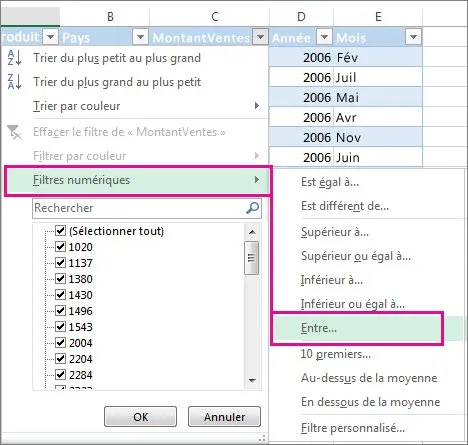Viewport: 468px width, 445px height.
Task: Click the scrollbar thumb in value list
Action: (x=252, y=258)
